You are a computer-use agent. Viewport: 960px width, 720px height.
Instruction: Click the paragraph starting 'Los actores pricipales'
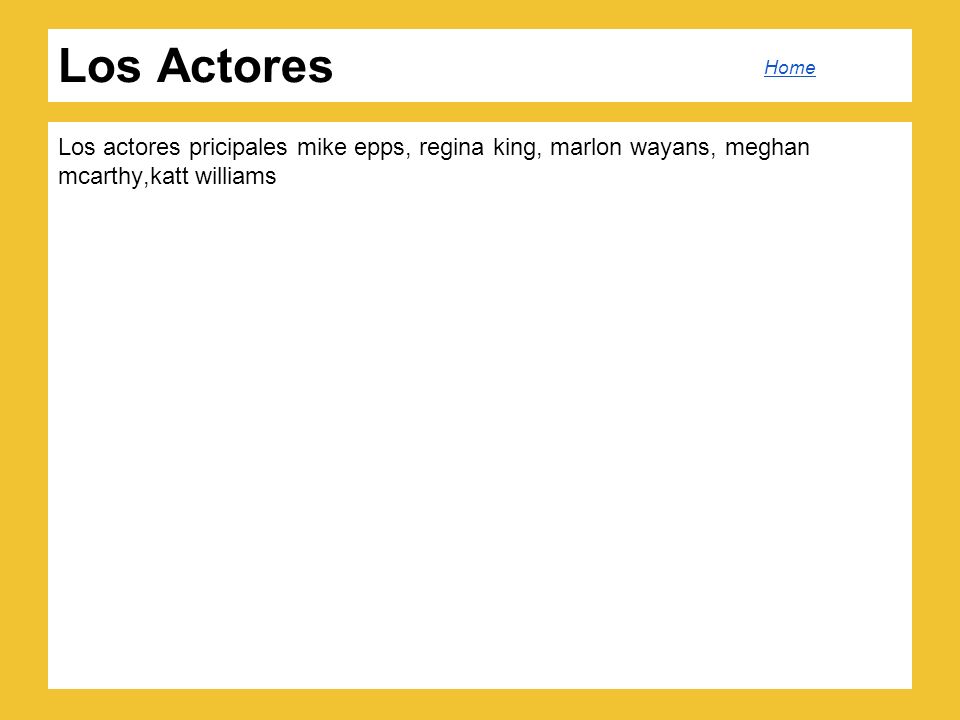coord(434,162)
